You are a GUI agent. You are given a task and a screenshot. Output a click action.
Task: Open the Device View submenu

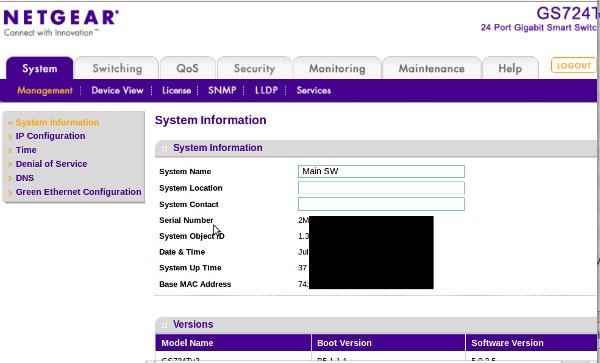(x=117, y=91)
